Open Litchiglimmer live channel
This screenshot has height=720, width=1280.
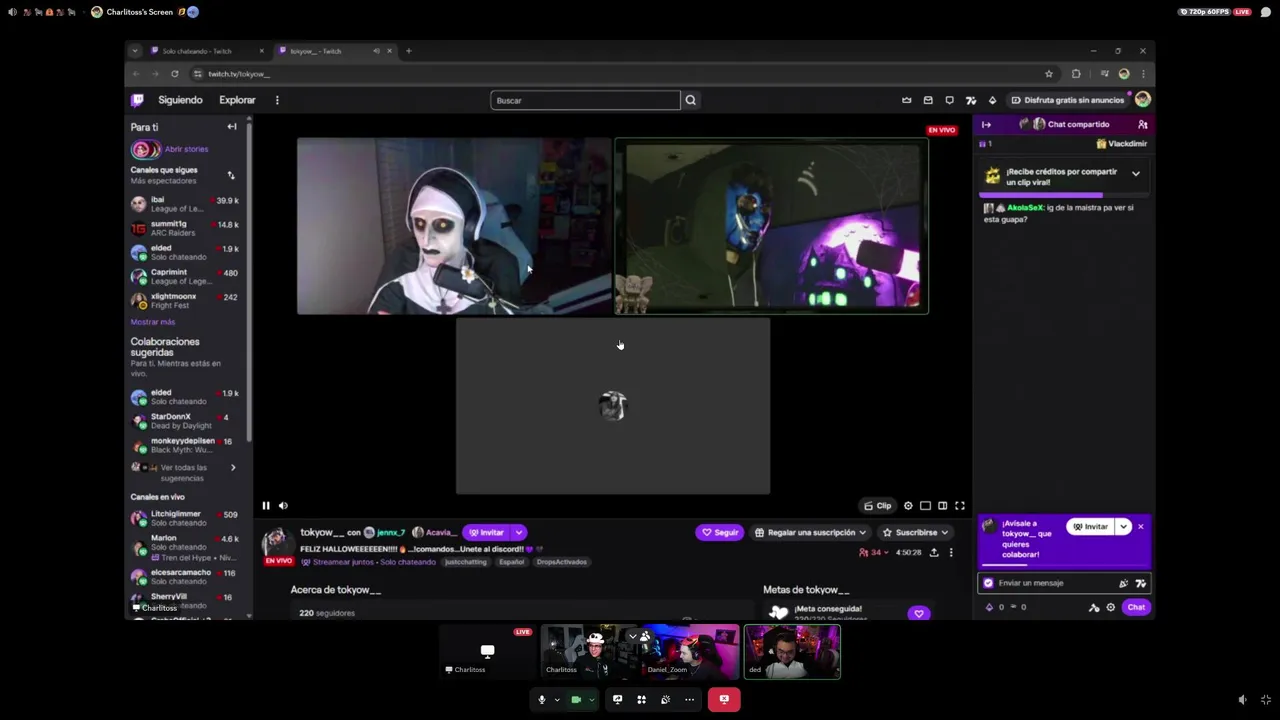pyautogui.click(x=185, y=518)
